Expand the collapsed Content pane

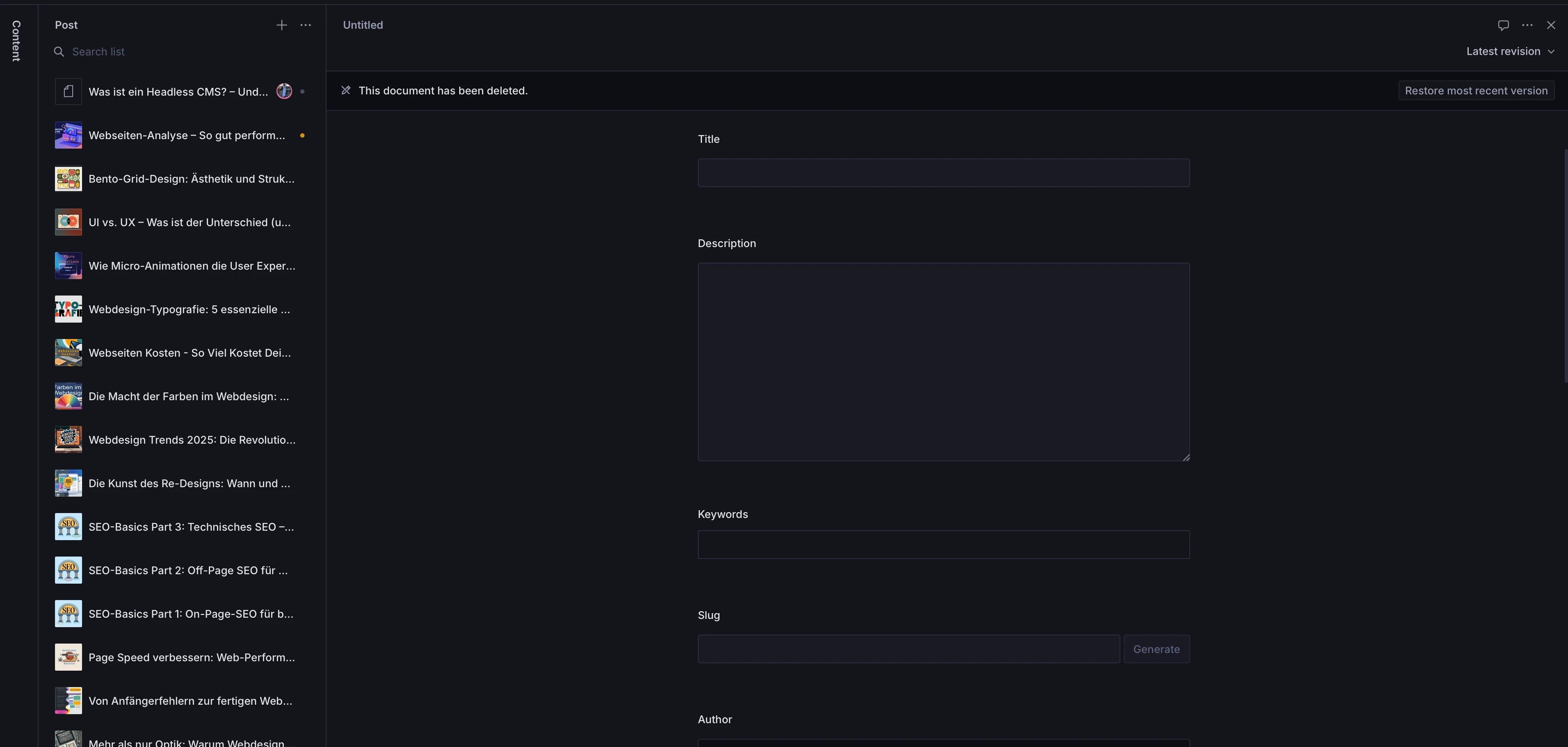(x=16, y=41)
